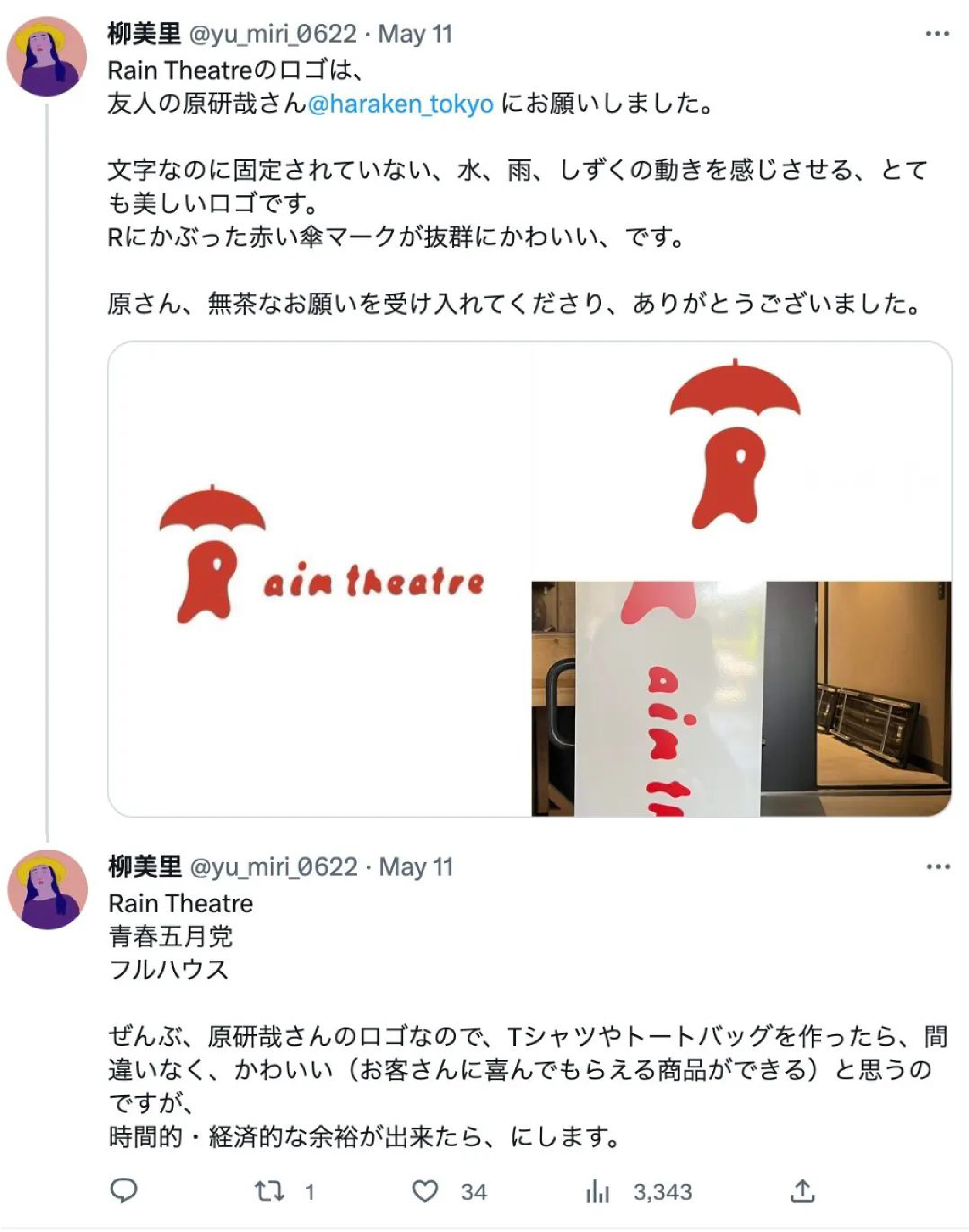Open the like count number 34
The height and width of the screenshot is (1232, 969).
click(474, 1192)
